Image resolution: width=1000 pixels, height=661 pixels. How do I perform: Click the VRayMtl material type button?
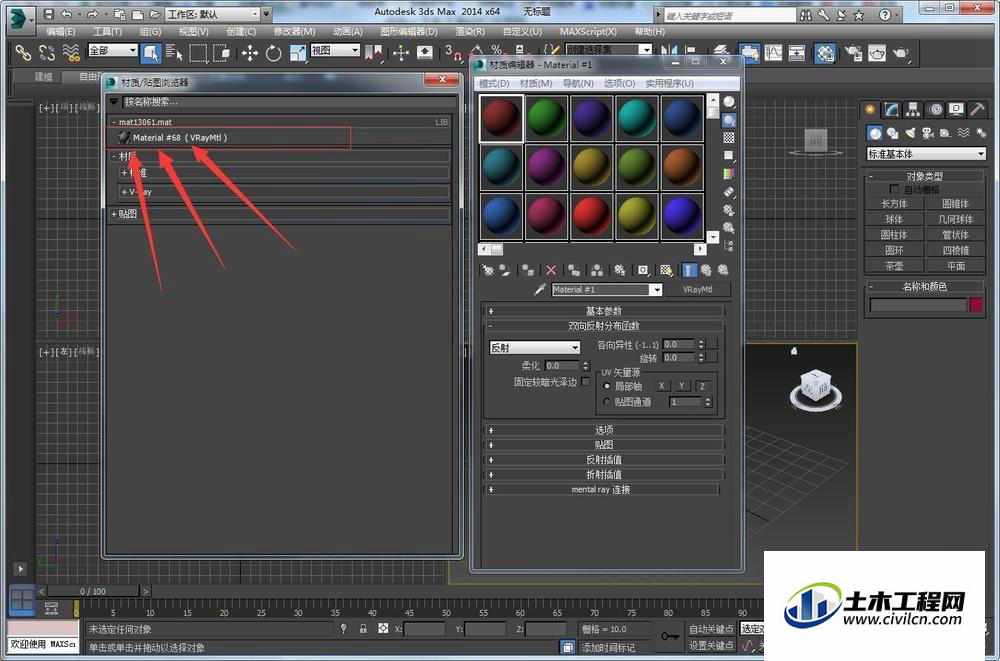coord(698,290)
